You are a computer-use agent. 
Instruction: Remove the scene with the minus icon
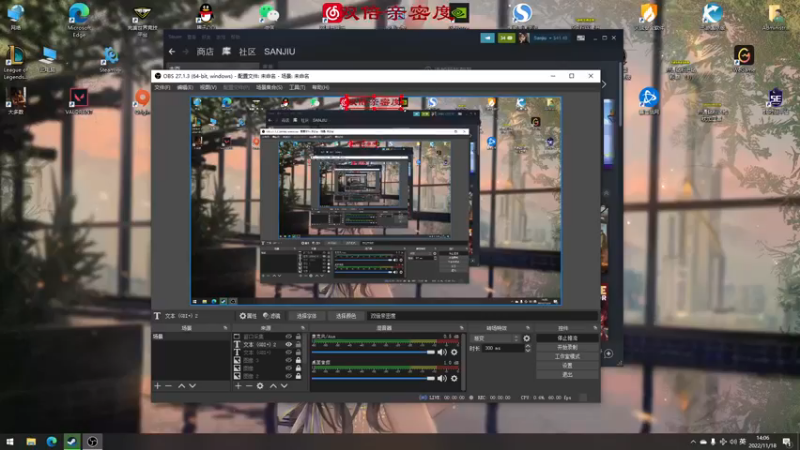[x=168, y=386]
